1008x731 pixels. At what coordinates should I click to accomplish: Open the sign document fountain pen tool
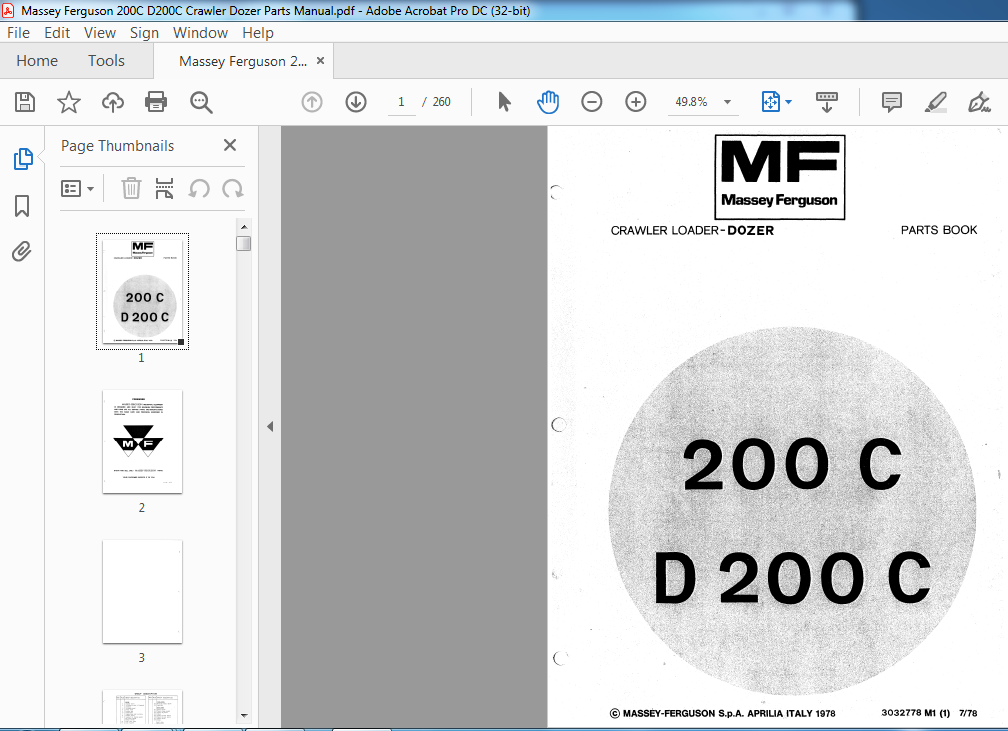979,102
